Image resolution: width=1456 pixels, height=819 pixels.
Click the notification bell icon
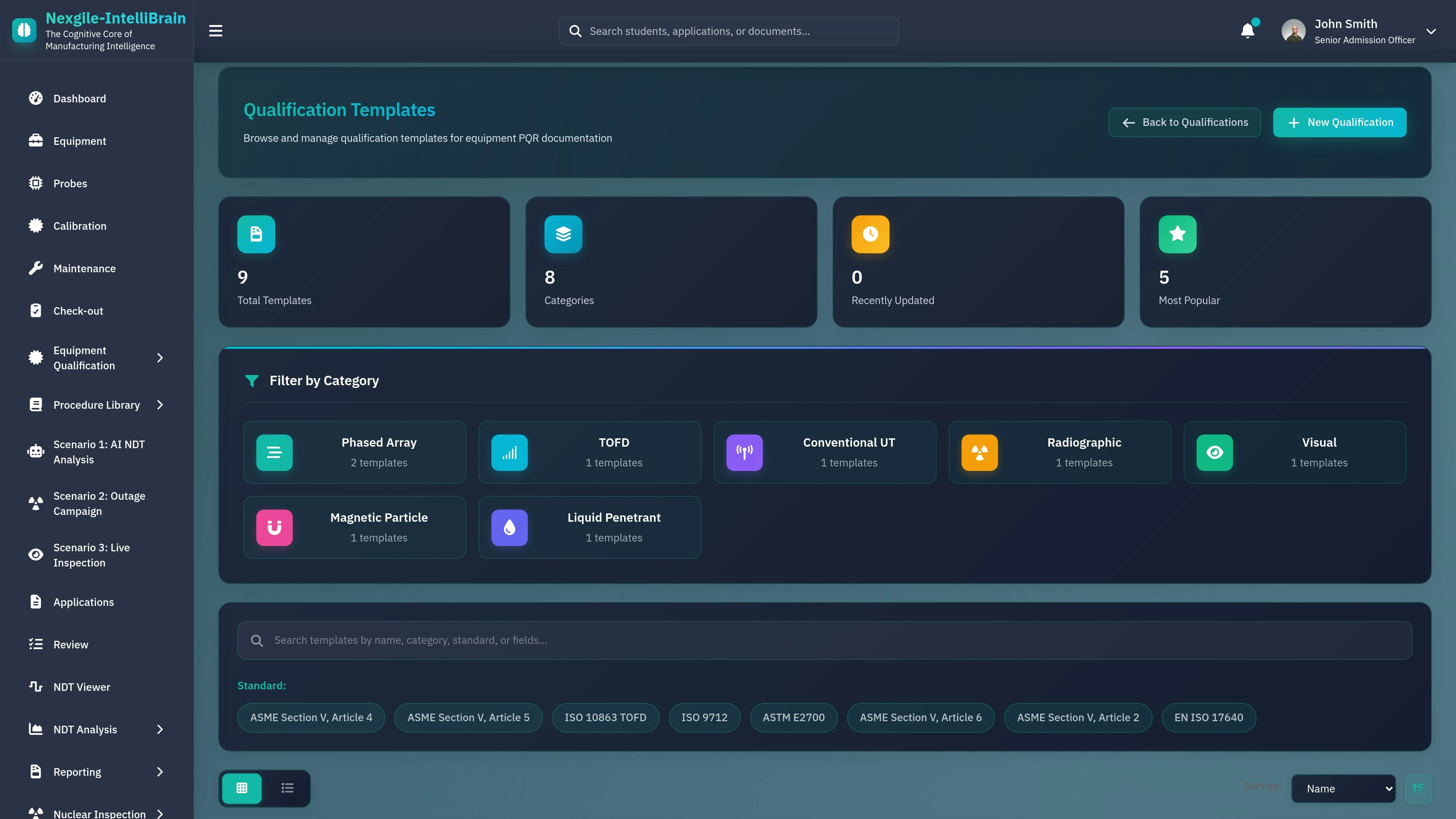point(1247,30)
